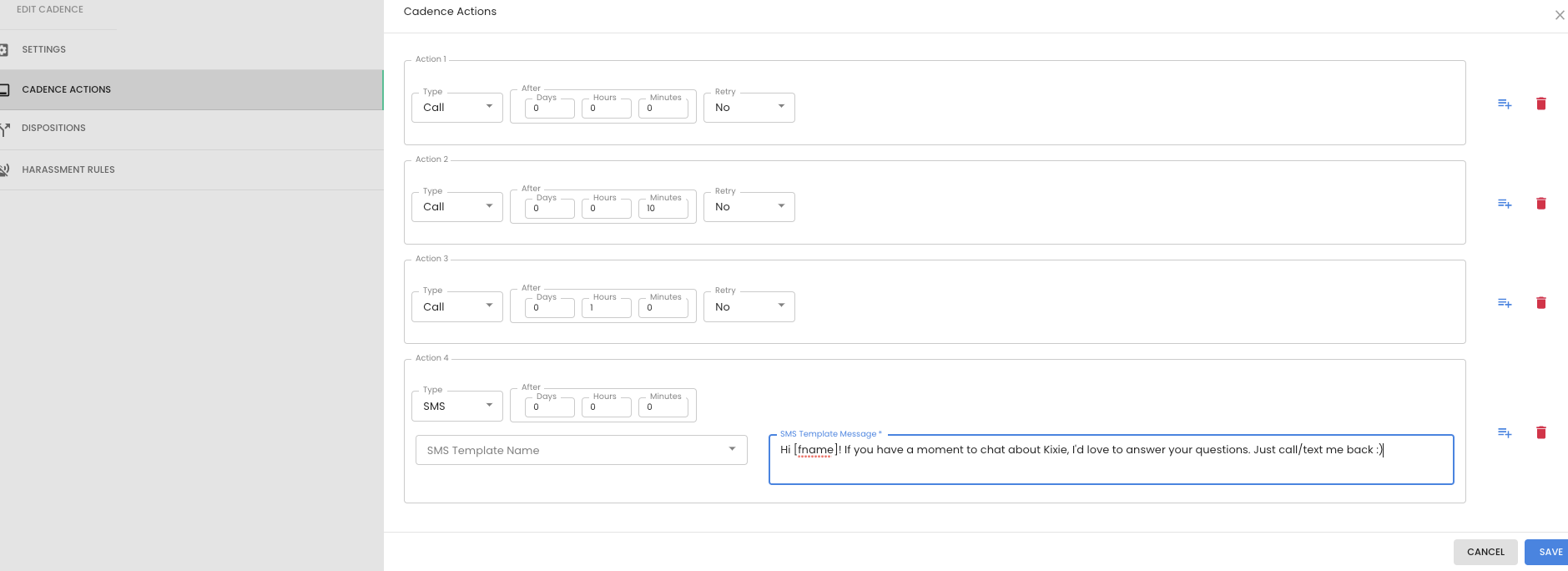Click the Cadence Actions dialog title
This screenshot has width=1568, height=571.
click(450, 12)
